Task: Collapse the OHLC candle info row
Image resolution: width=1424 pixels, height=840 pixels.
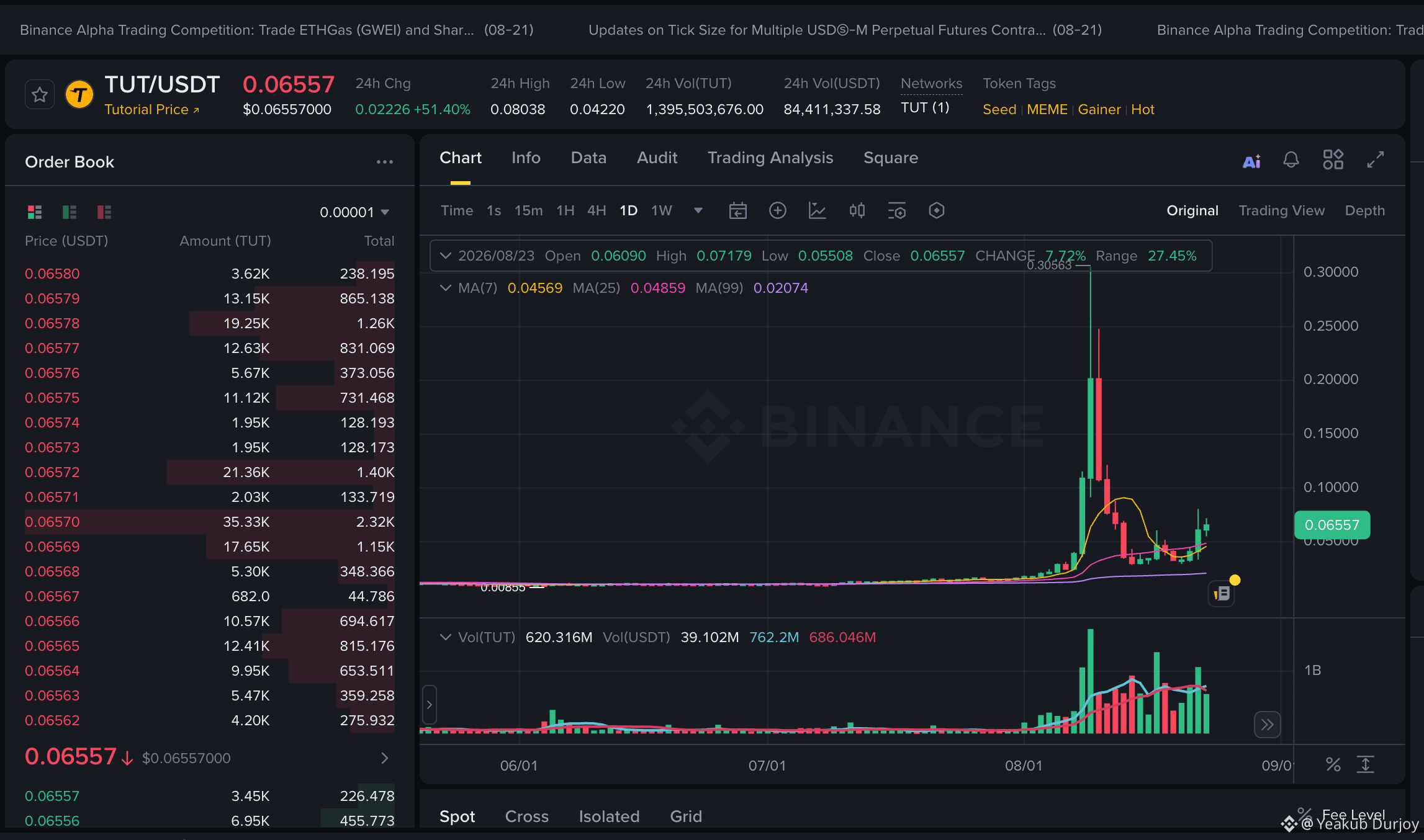Action: (445, 256)
